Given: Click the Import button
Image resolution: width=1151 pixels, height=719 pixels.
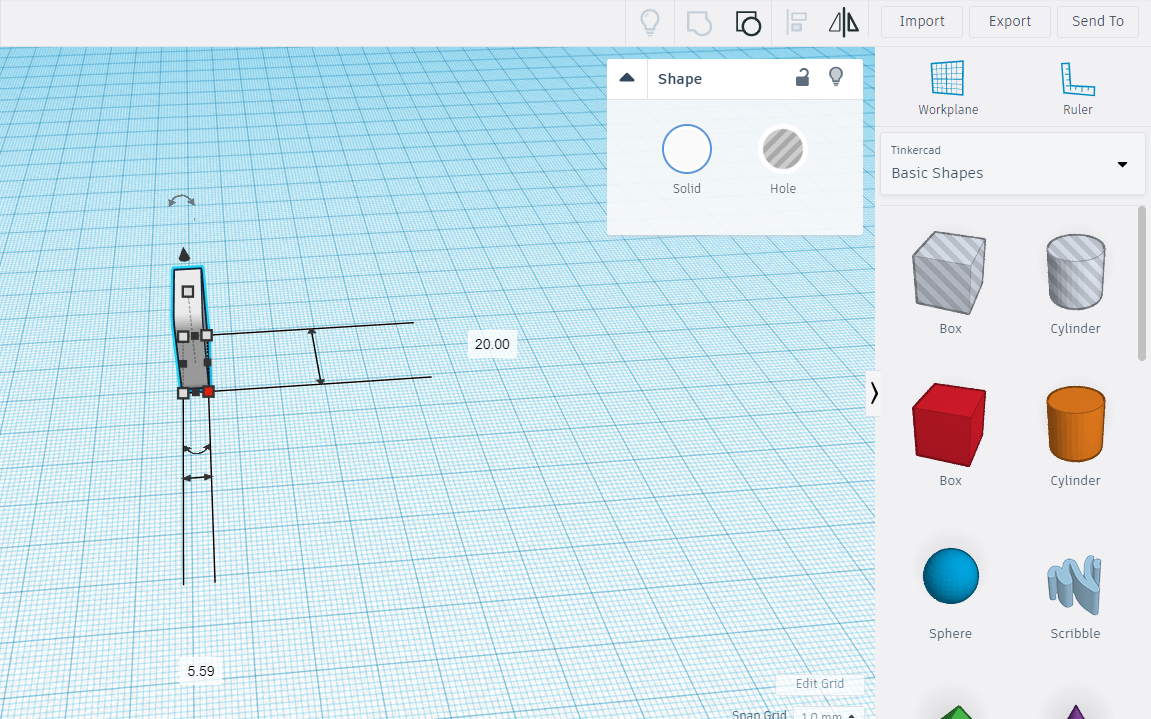Looking at the screenshot, I should (922, 21).
